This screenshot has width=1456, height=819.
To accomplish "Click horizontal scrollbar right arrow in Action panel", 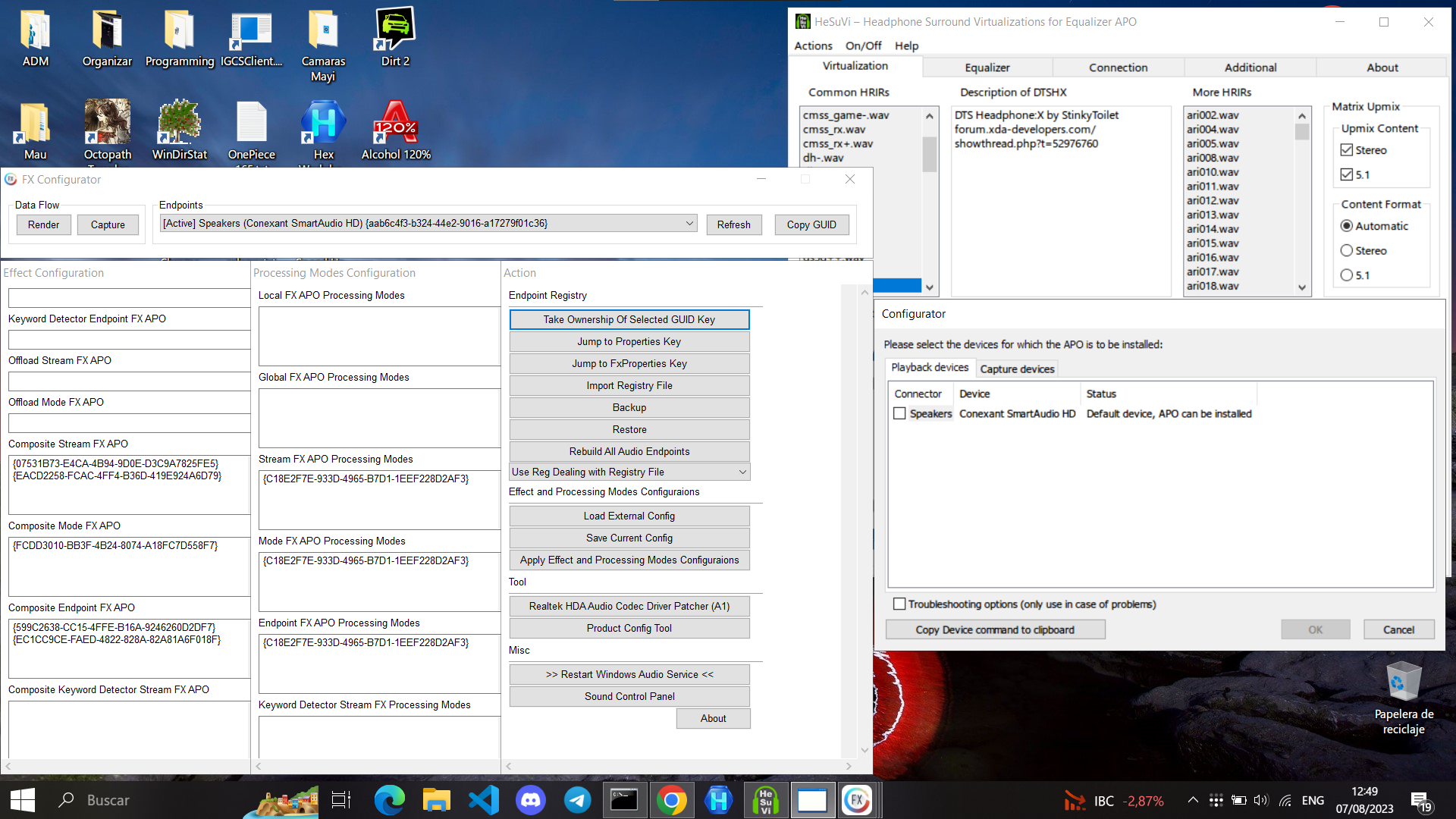I will point(849,767).
